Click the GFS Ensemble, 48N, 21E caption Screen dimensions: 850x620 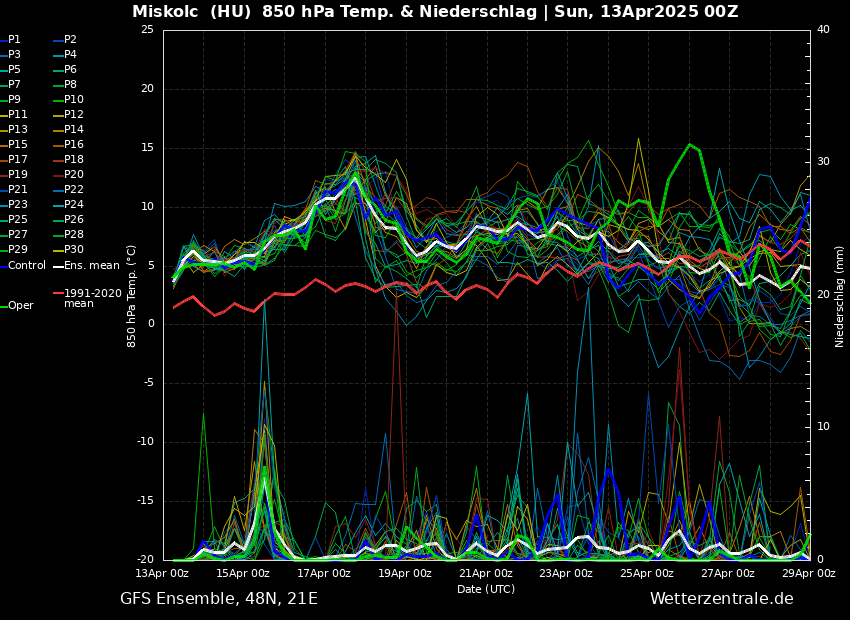tap(219, 599)
